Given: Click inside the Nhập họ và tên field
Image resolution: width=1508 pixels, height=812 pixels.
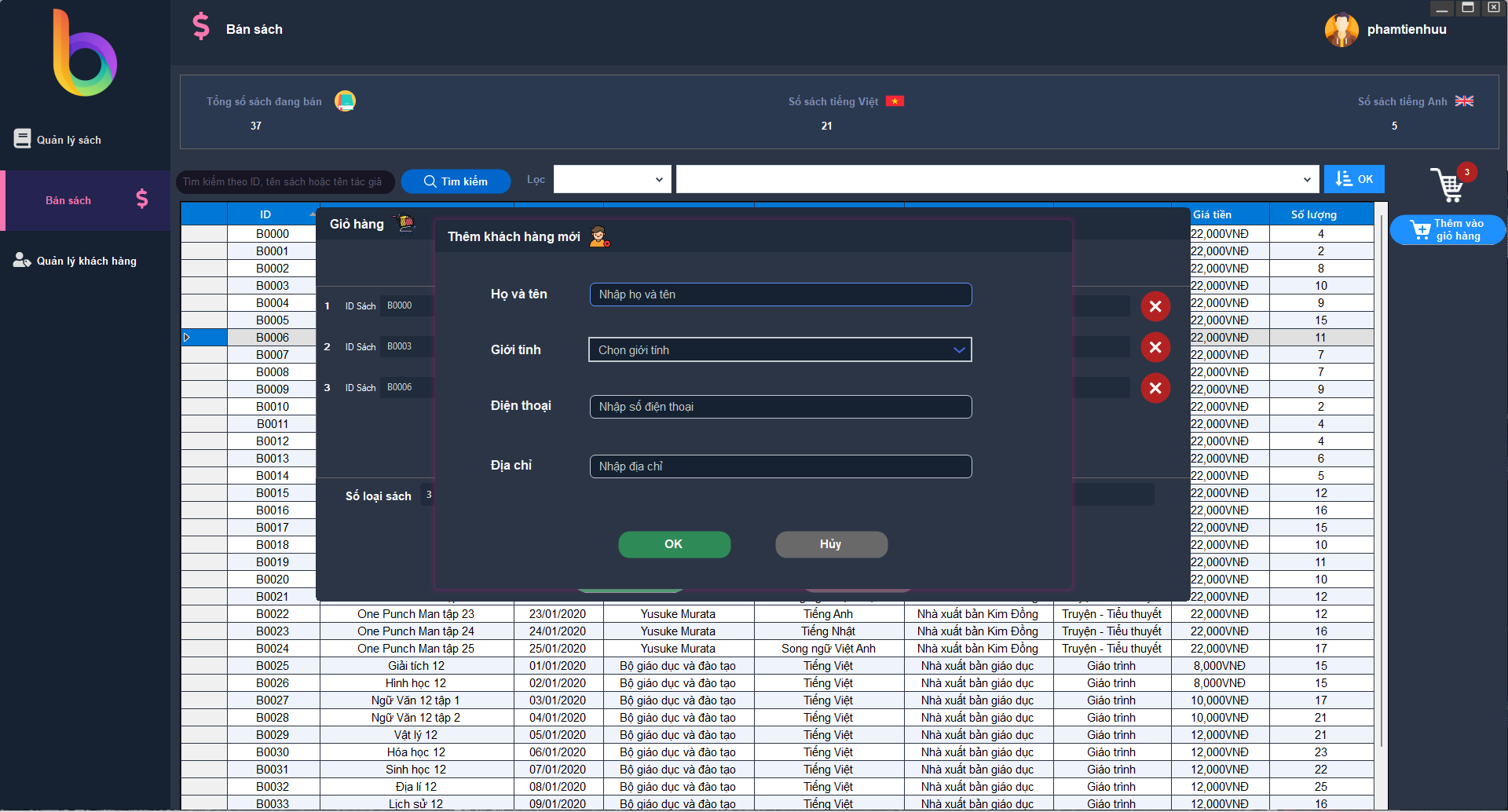Looking at the screenshot, I should pos(779,294).
